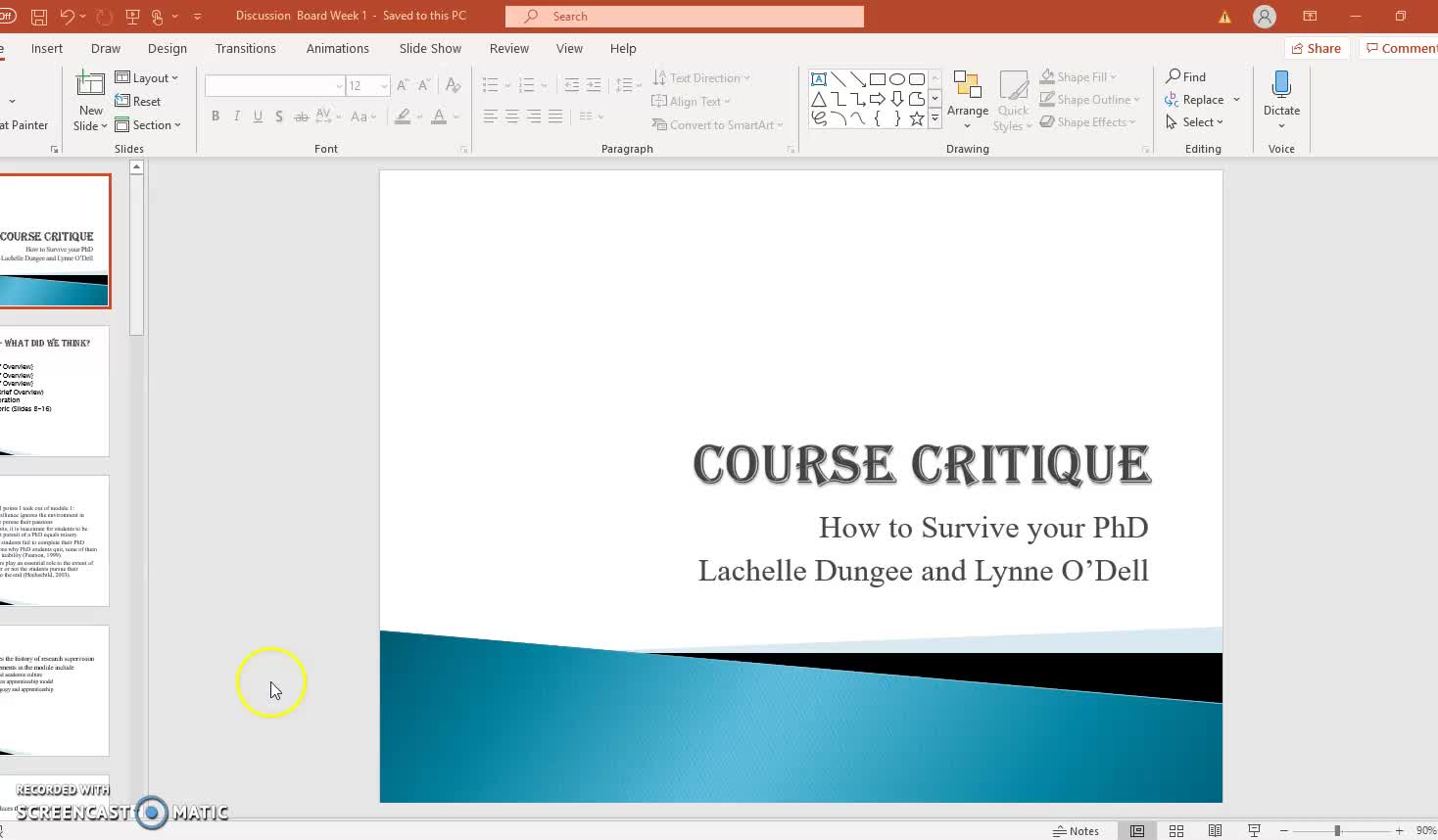Toggle Text Shadow formatting
Image resolution: width=1438 pixels, height=840 pixels.
279,117
